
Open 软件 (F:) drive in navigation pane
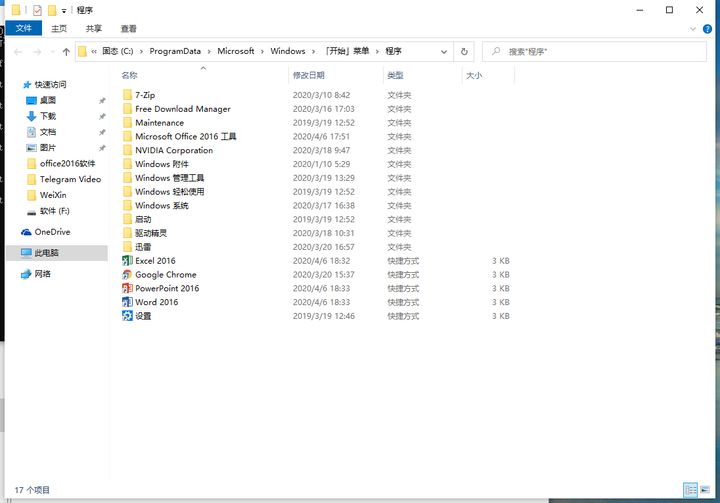click(x=54, y=211)
